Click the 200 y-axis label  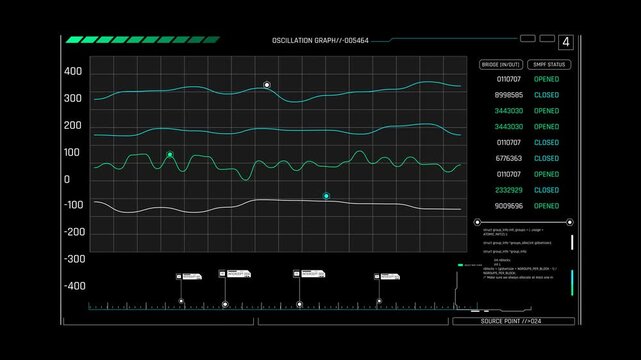[x=73, y=125]
